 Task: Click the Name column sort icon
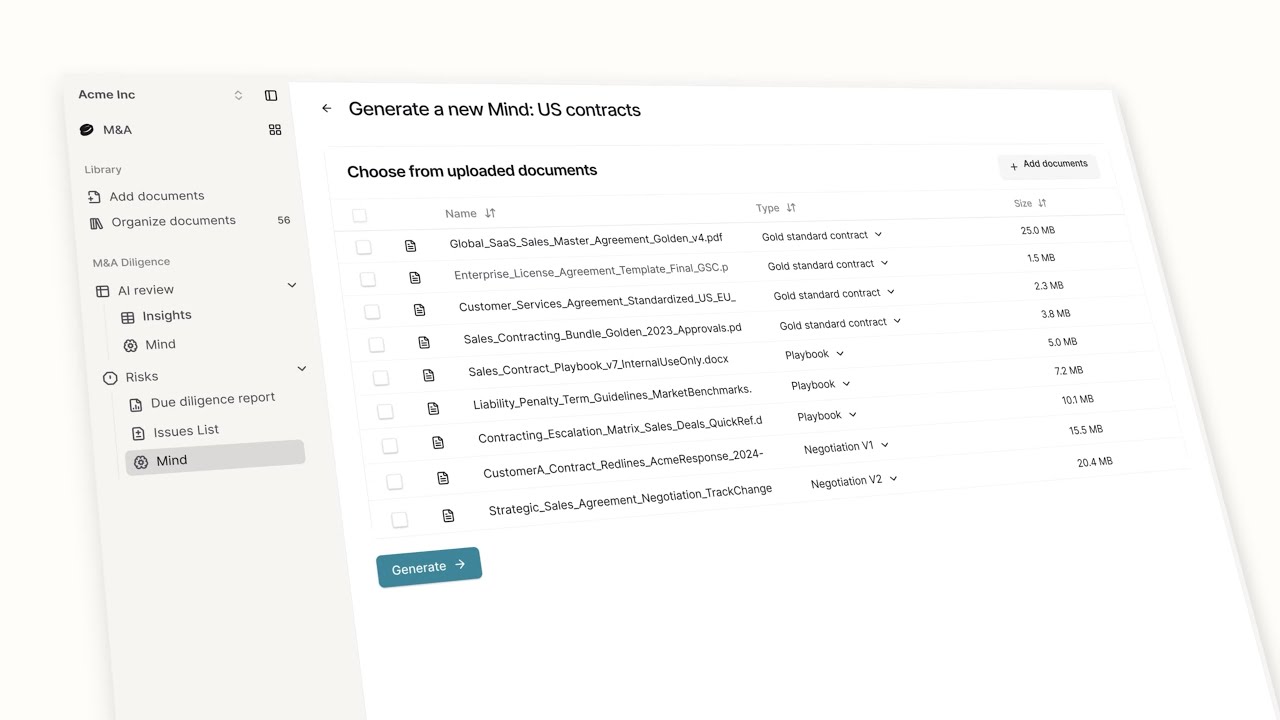[490, 213]
